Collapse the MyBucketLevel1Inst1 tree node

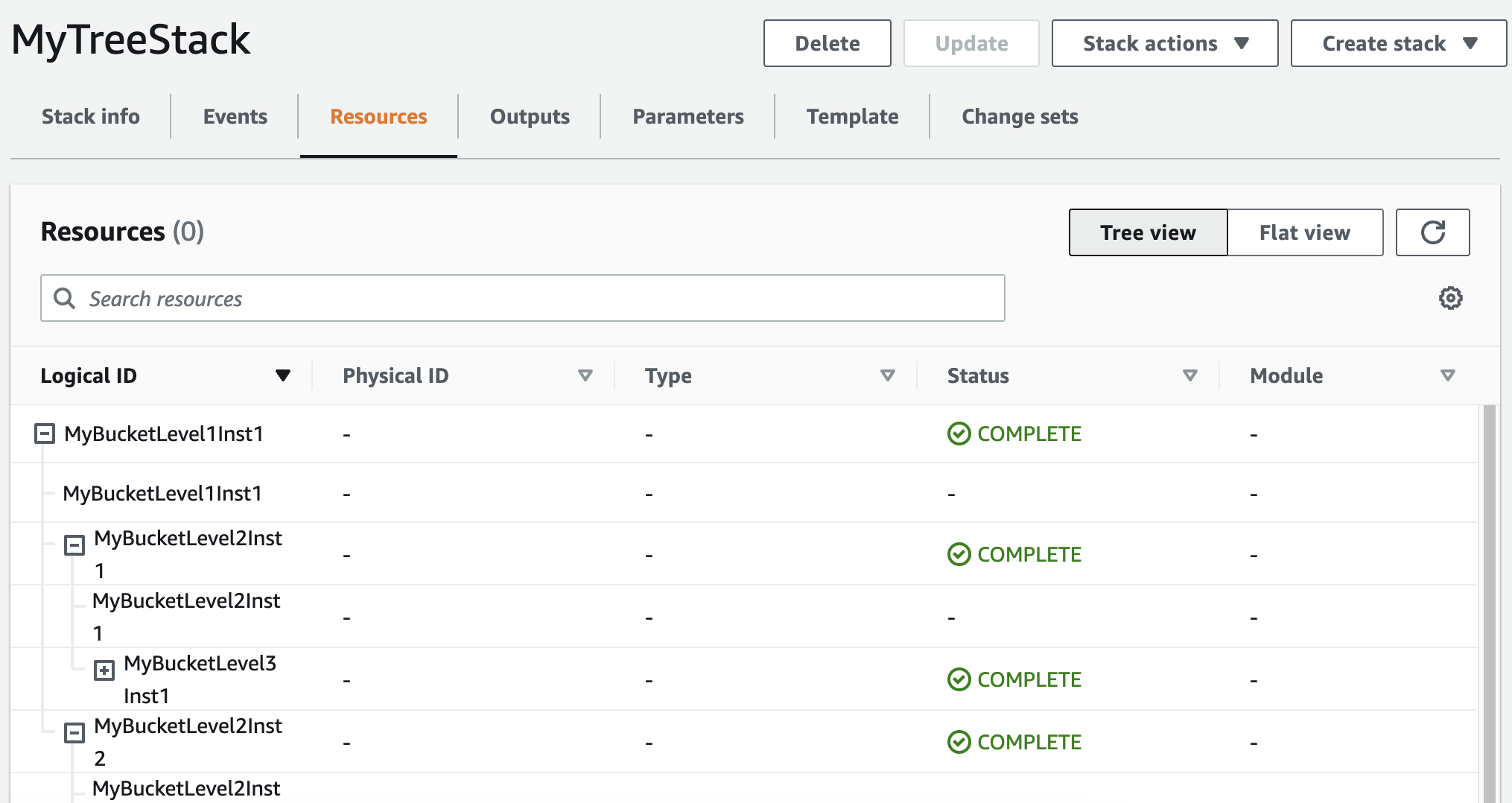[x=45, y=434]
